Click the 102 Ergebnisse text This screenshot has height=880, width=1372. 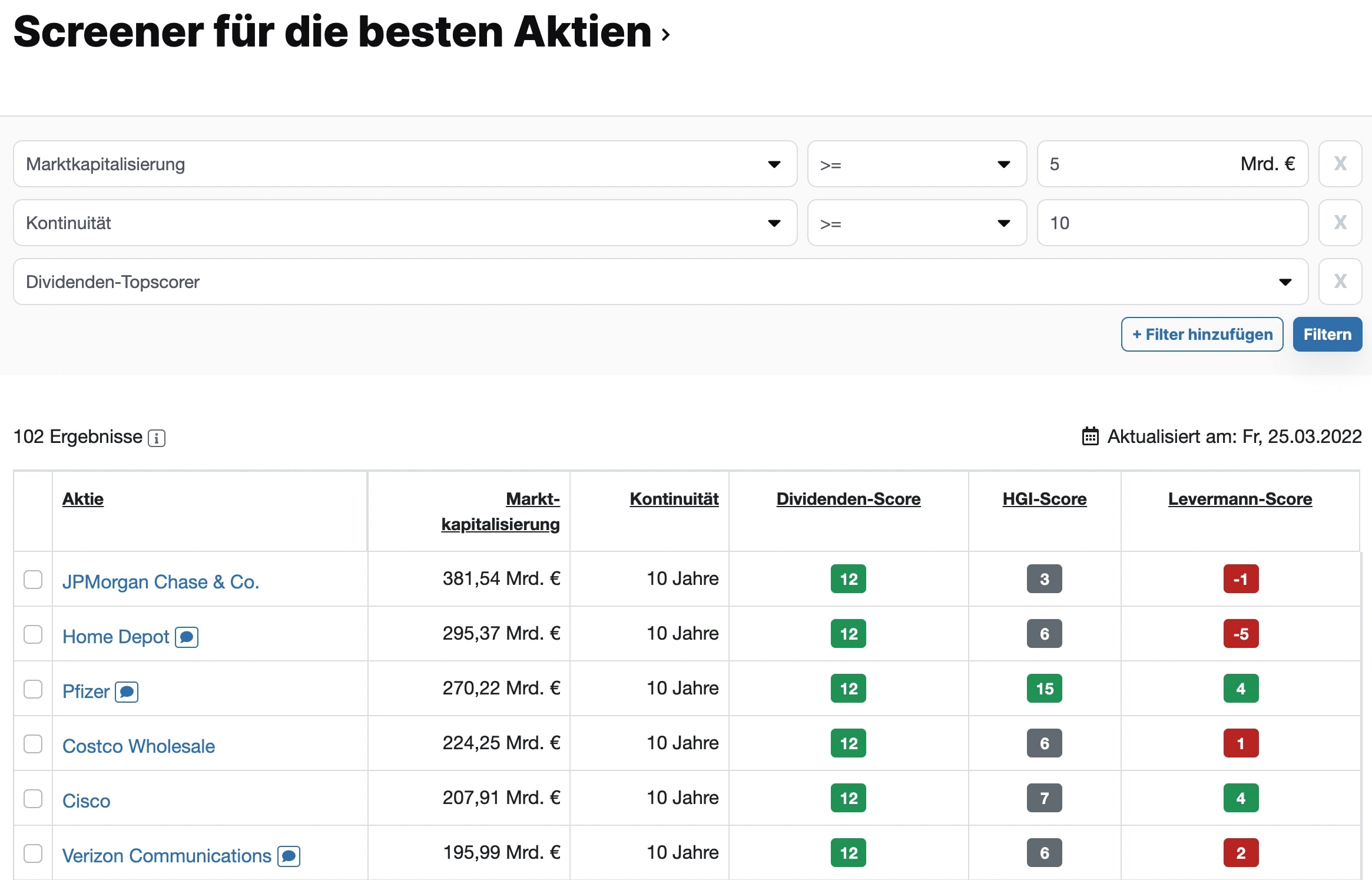click(x=78, y=436)
